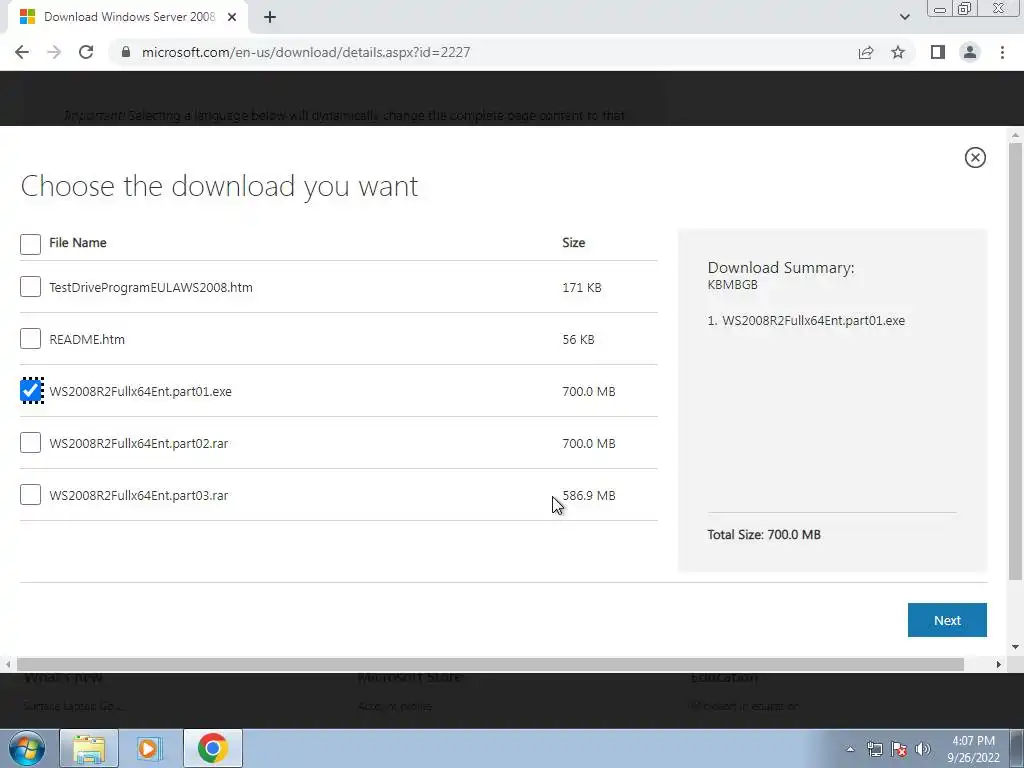Viewport: 1024px width, 768px height.
Task: Click scroll-down arrow on vertical scrollbar
Action: (x=1015, y=647)
